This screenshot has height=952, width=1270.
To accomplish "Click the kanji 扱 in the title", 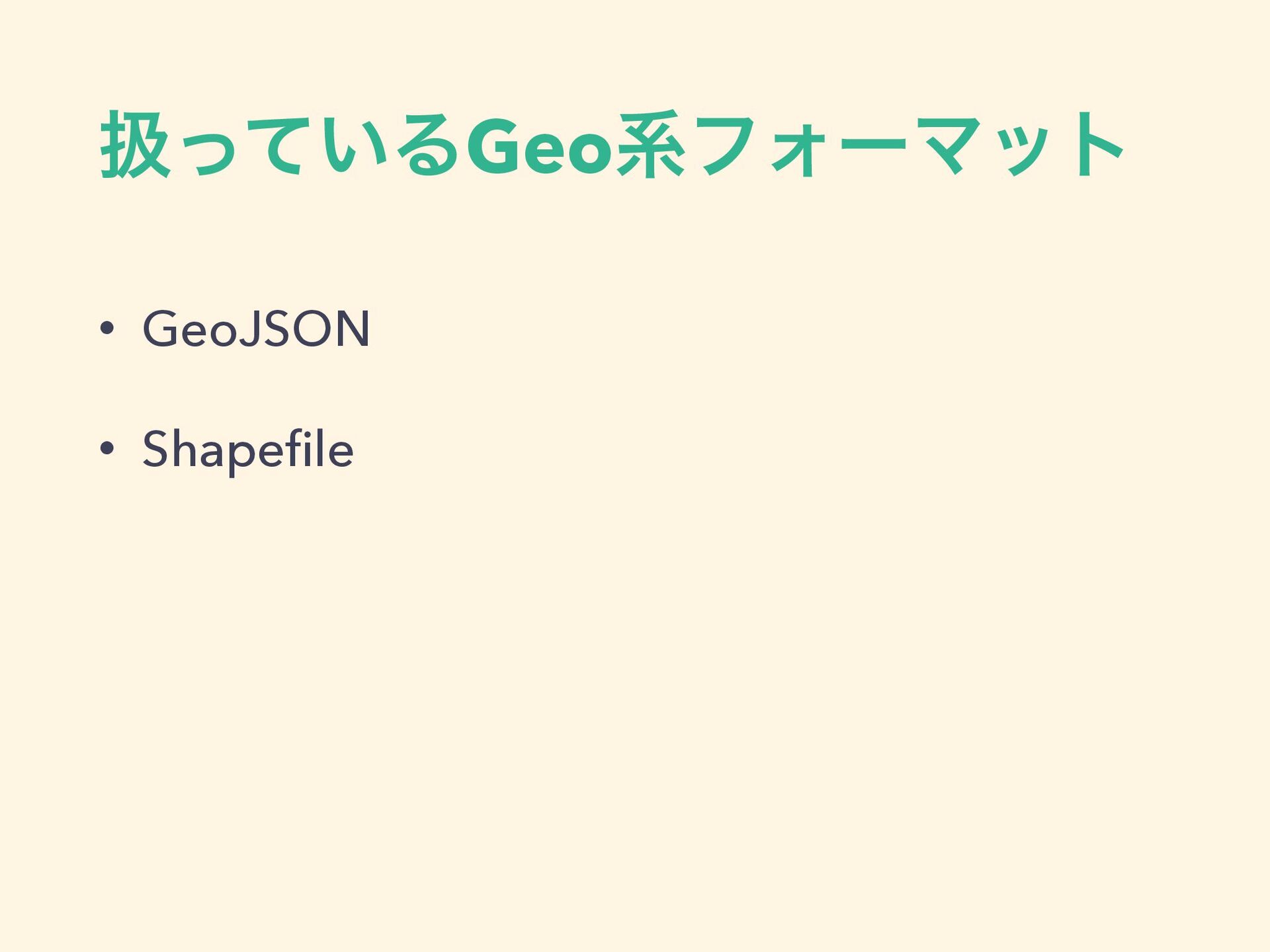I will point(134,145).
